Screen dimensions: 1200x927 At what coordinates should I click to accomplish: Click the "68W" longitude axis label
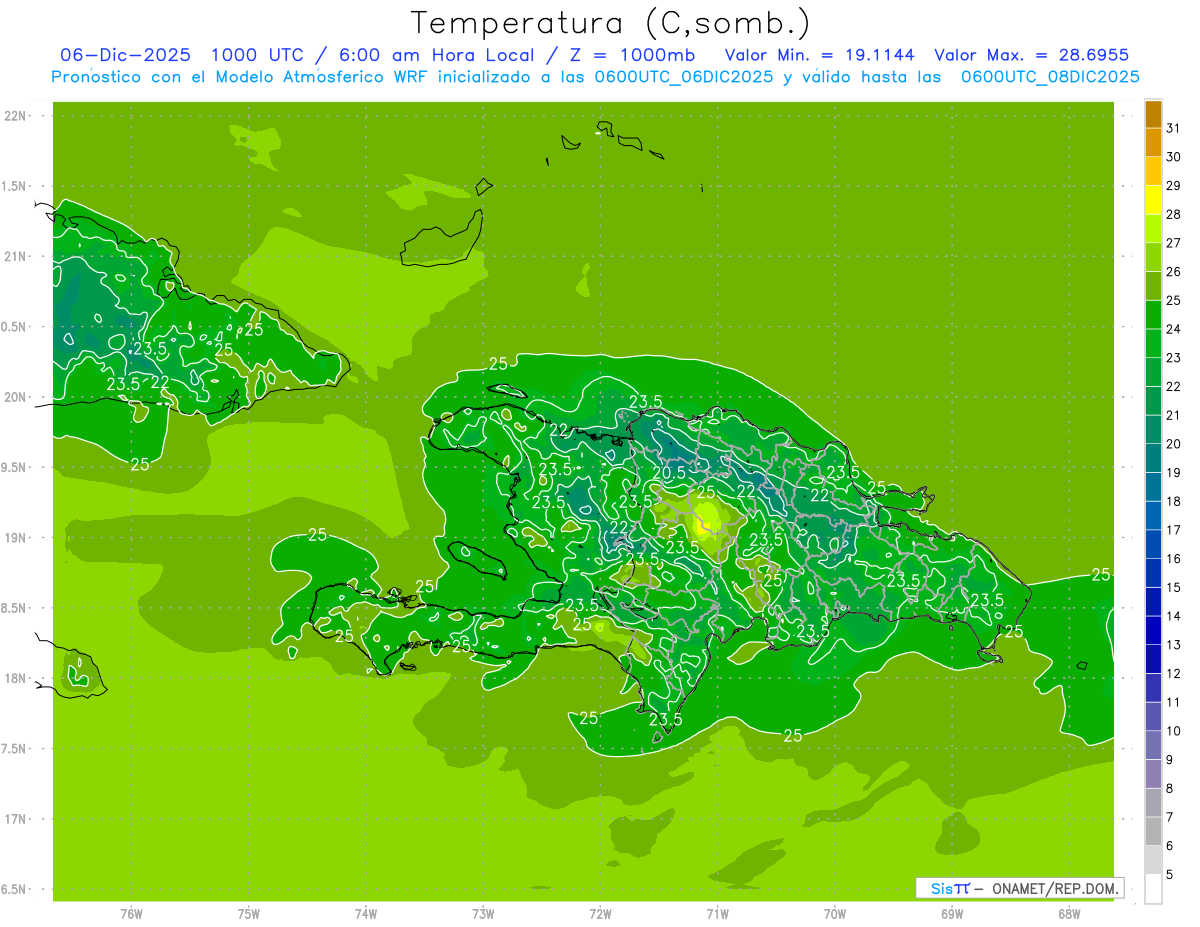coord(1069,913)
